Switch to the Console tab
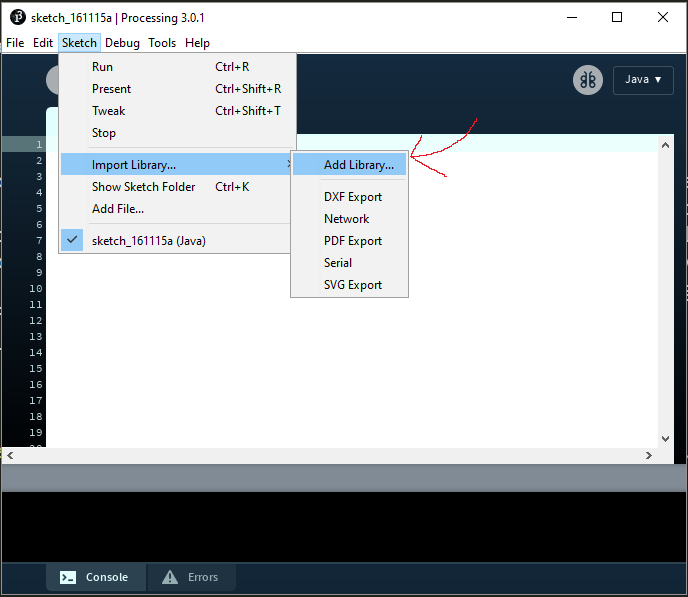 pos(96,577)
